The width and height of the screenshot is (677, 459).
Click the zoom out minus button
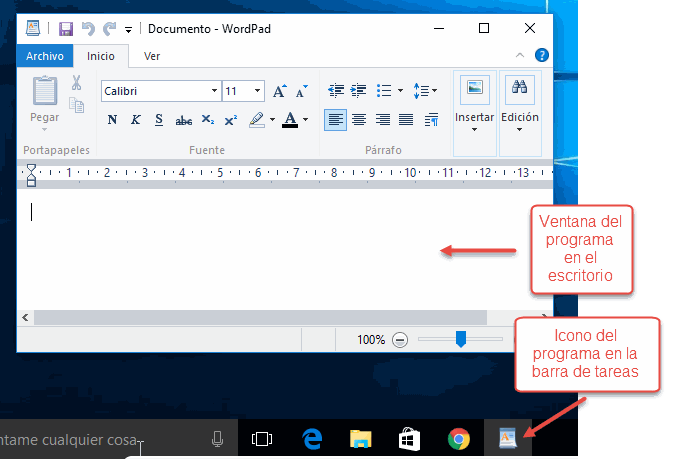[400, 340]
